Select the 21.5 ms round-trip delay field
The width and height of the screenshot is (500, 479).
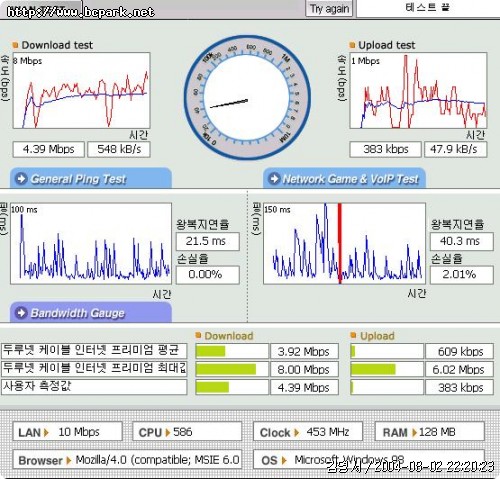[208, 241]
